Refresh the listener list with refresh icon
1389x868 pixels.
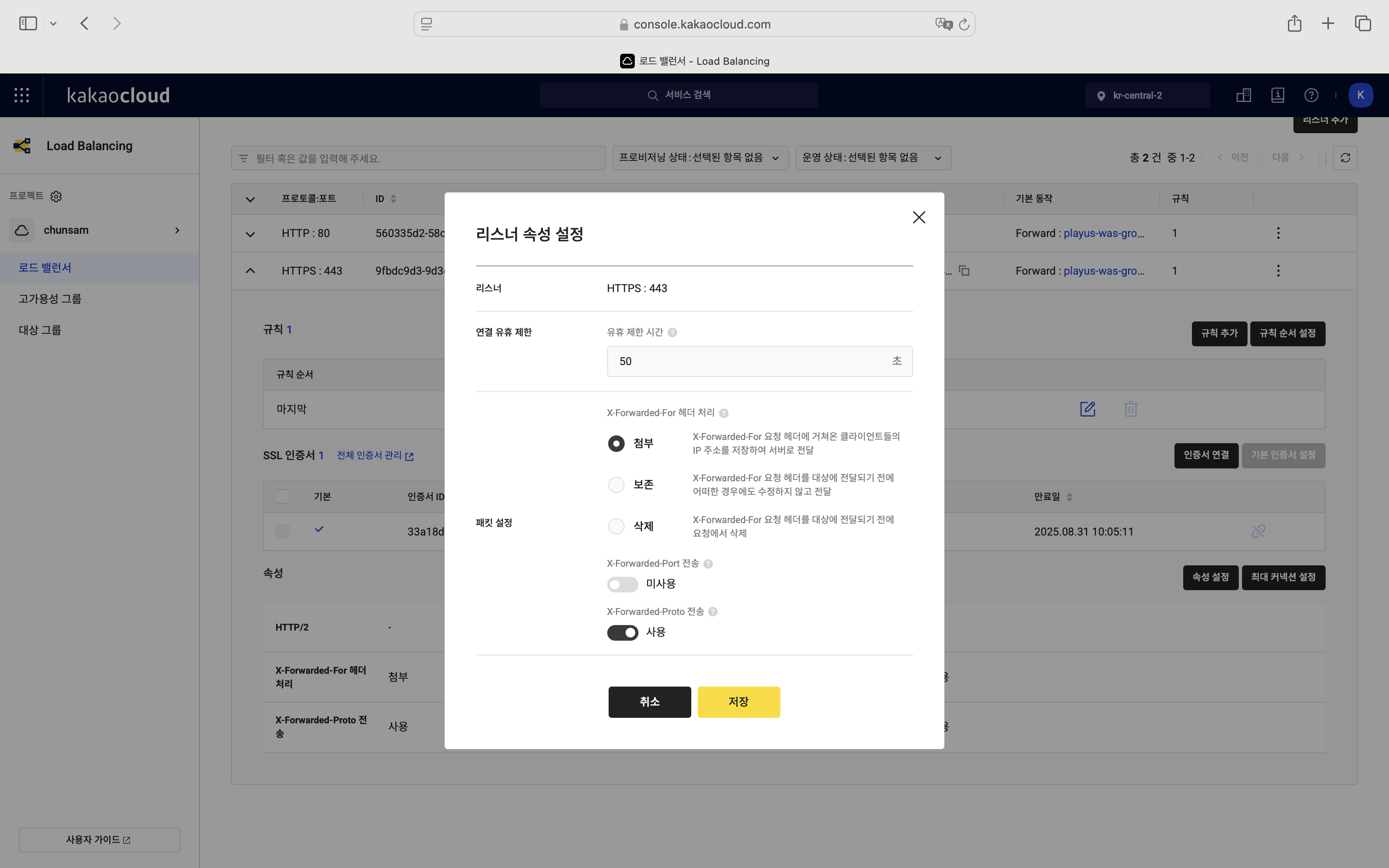pyautogui.click(x=1345, y=157)
